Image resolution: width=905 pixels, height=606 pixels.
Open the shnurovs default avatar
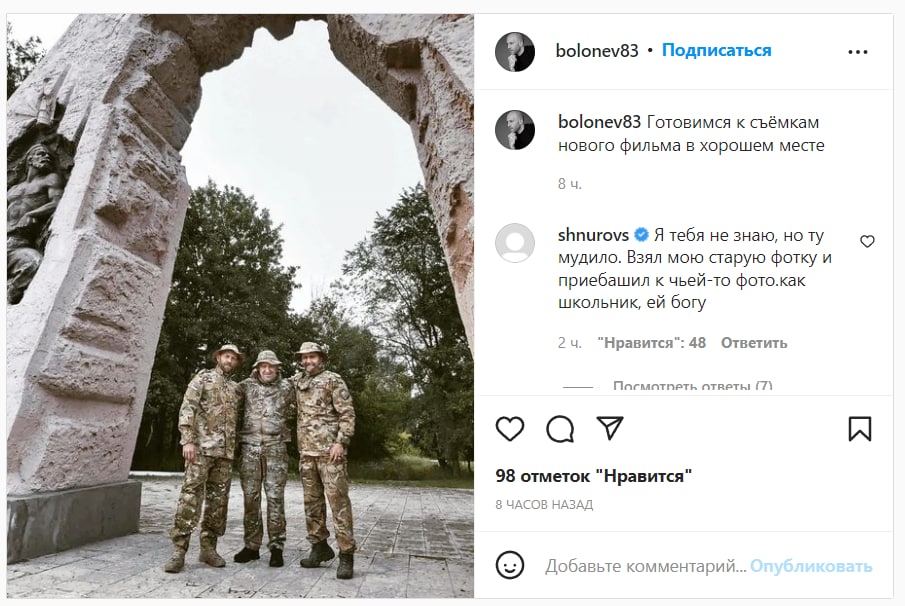(x=515, y=242)
